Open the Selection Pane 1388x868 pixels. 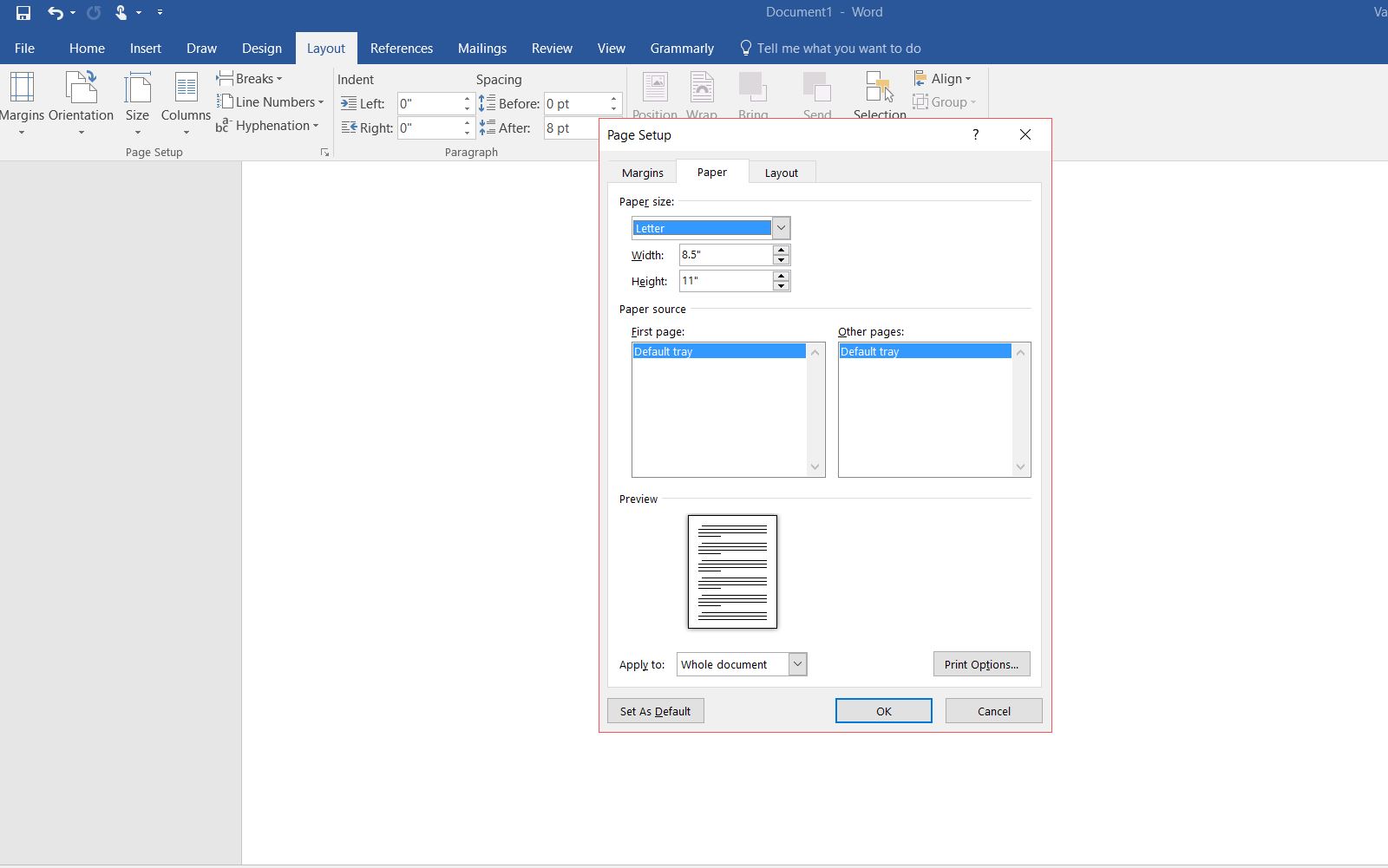tap(880, 95)
